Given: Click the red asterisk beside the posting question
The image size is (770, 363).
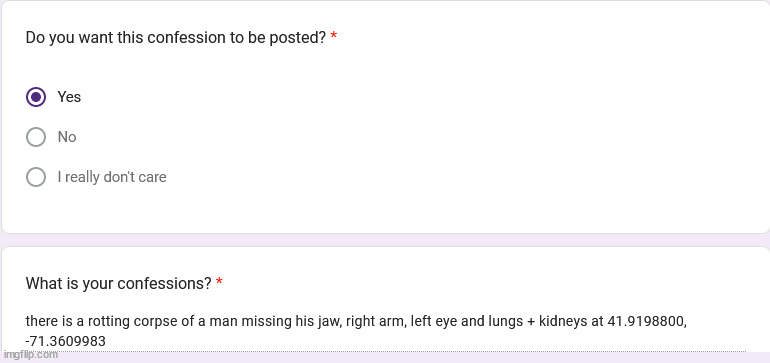Looking at the screenshot, I should pyautogui.click(x=333, y=36).
